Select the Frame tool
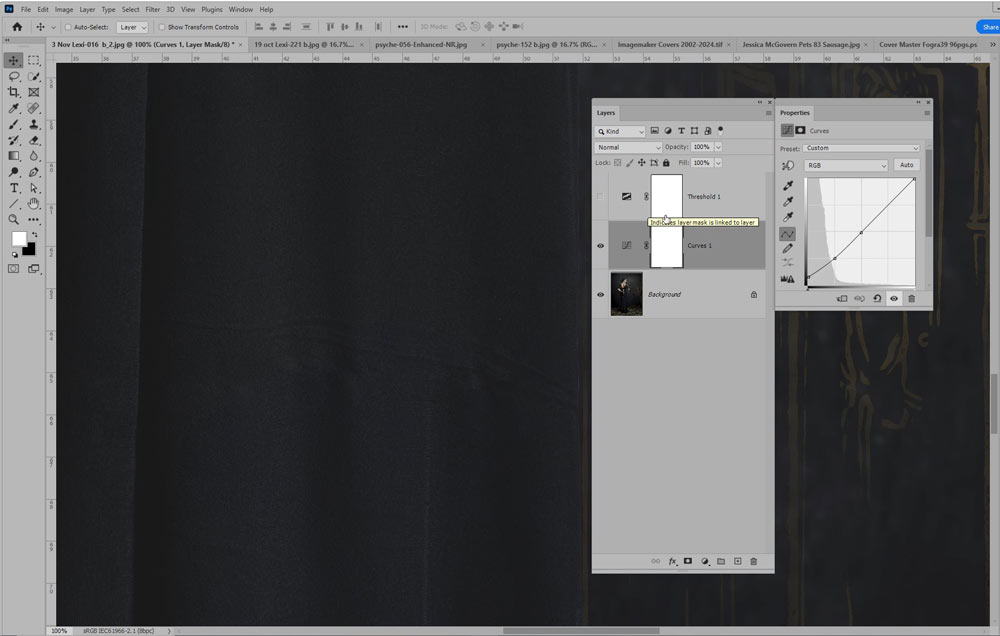The height and width of the screenshot is (636, 1000). (x=34, y=92)
